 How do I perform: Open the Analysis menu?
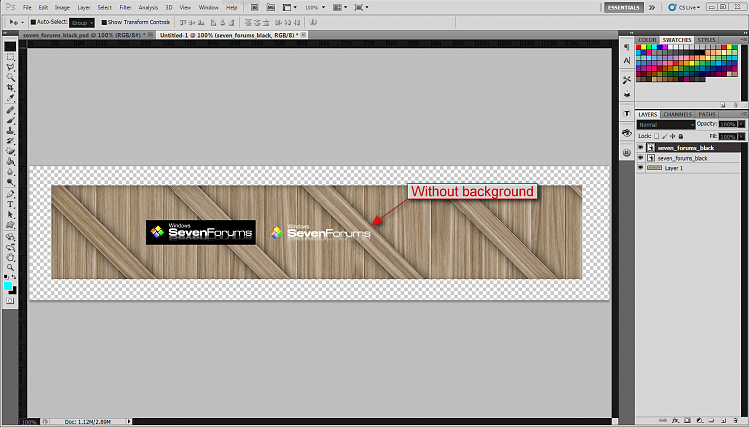(x=148, y=8)
